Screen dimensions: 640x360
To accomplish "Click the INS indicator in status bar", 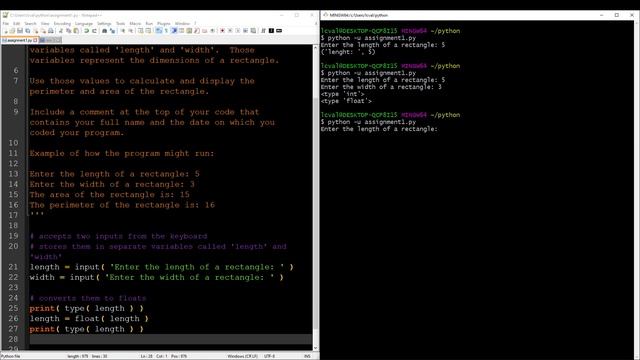I will tap(307, 356).
